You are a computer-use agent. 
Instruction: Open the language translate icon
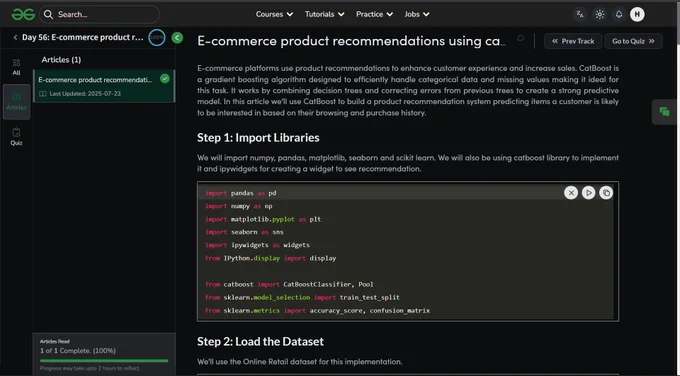click(x=580, y=14)
